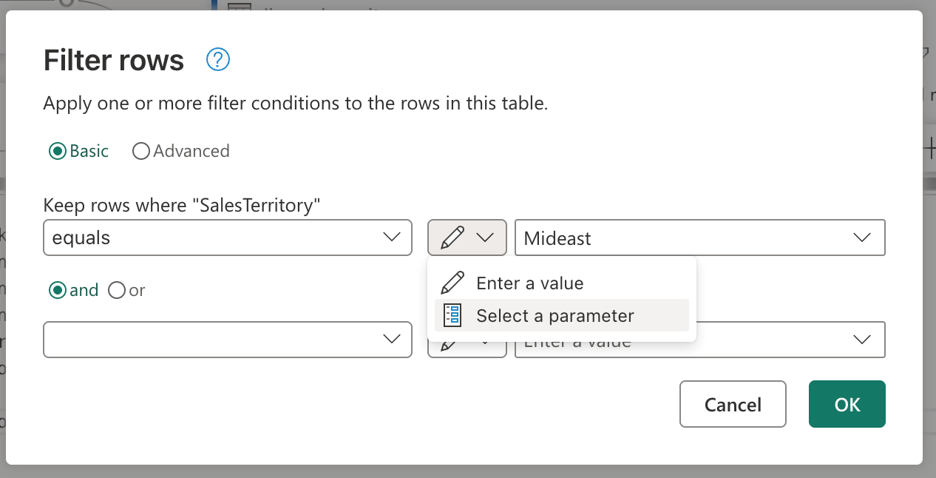Confirm the filter with OK
This screenshot has width=936, height=478.
coord(847,404)
